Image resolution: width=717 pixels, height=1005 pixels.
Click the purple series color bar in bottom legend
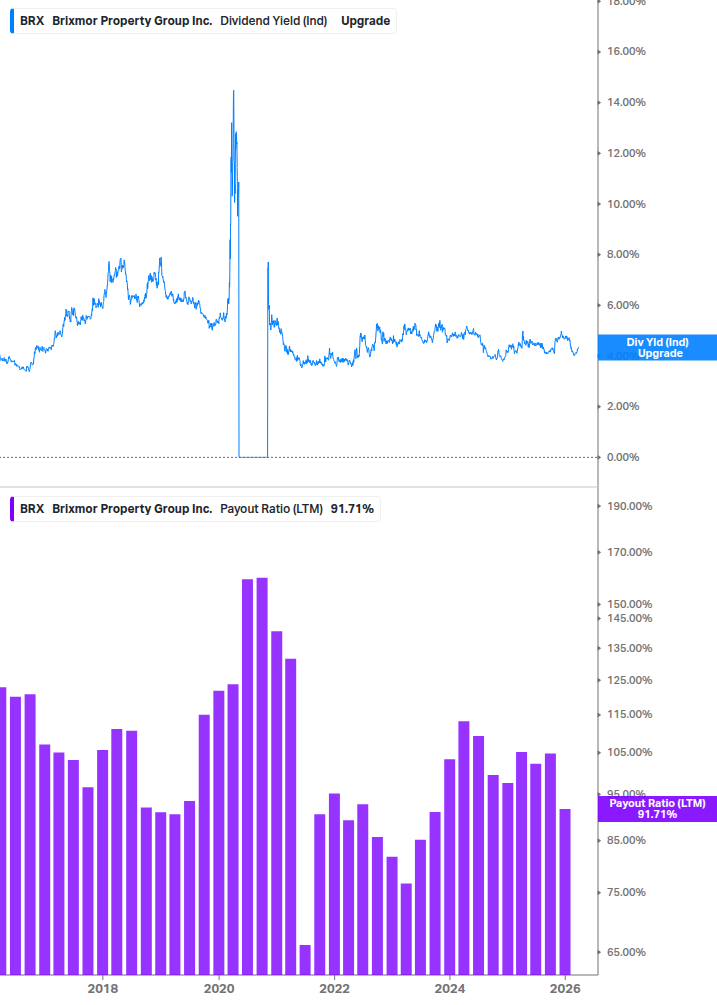[x=12, y=508]
